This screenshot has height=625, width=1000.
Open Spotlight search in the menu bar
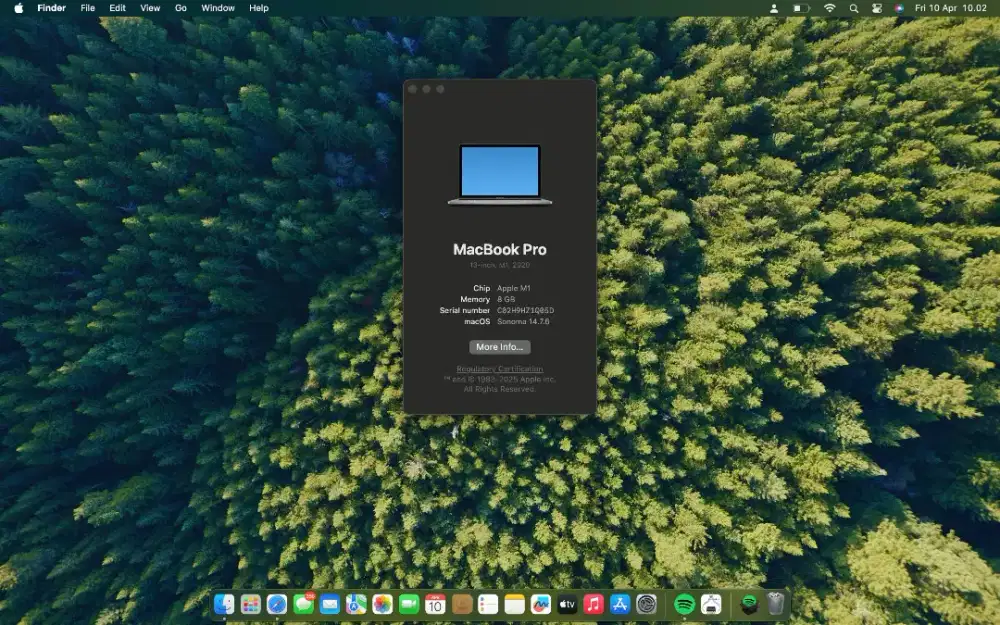[853, 8]
